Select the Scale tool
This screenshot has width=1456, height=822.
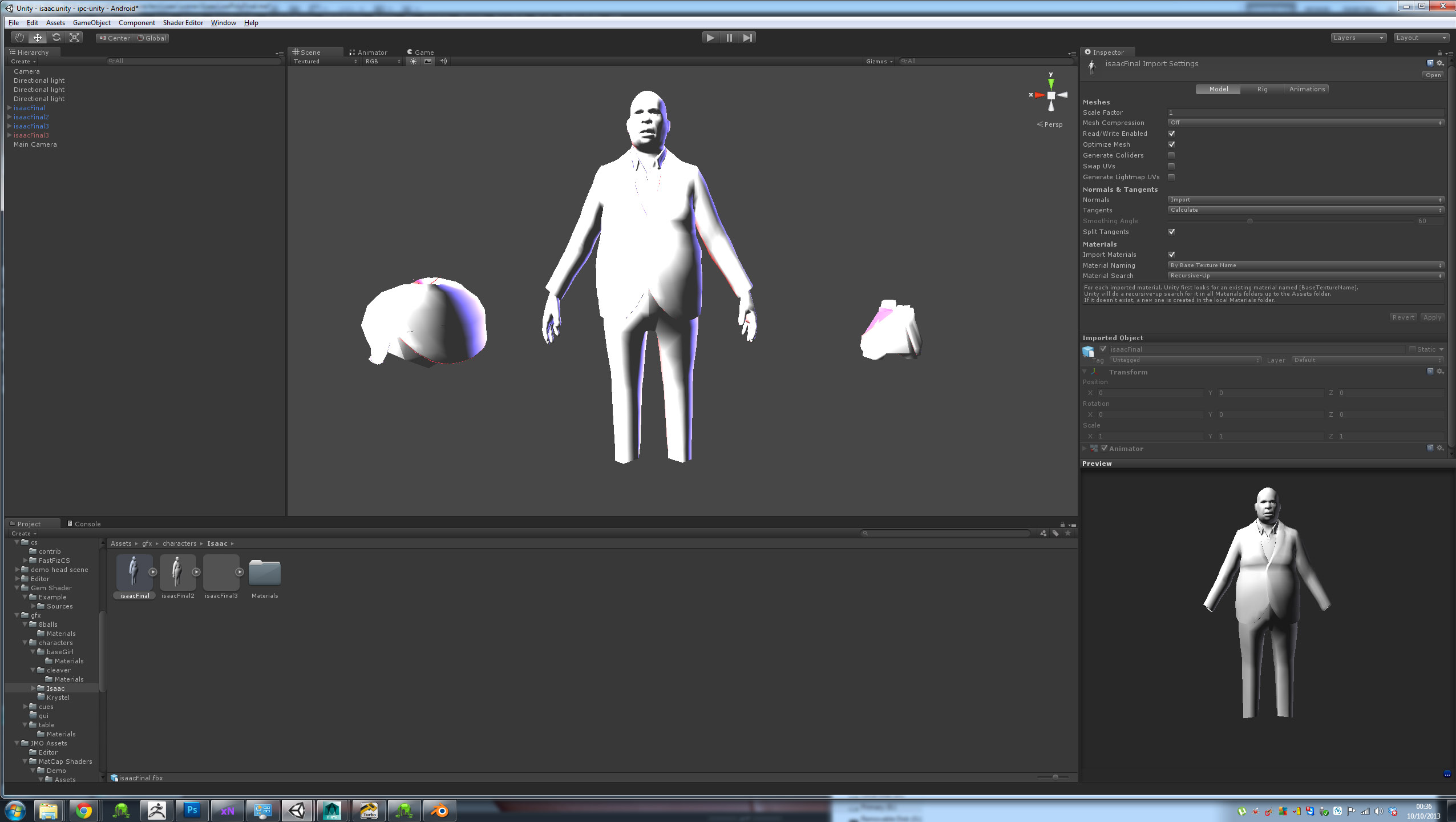tap(74, 37)
